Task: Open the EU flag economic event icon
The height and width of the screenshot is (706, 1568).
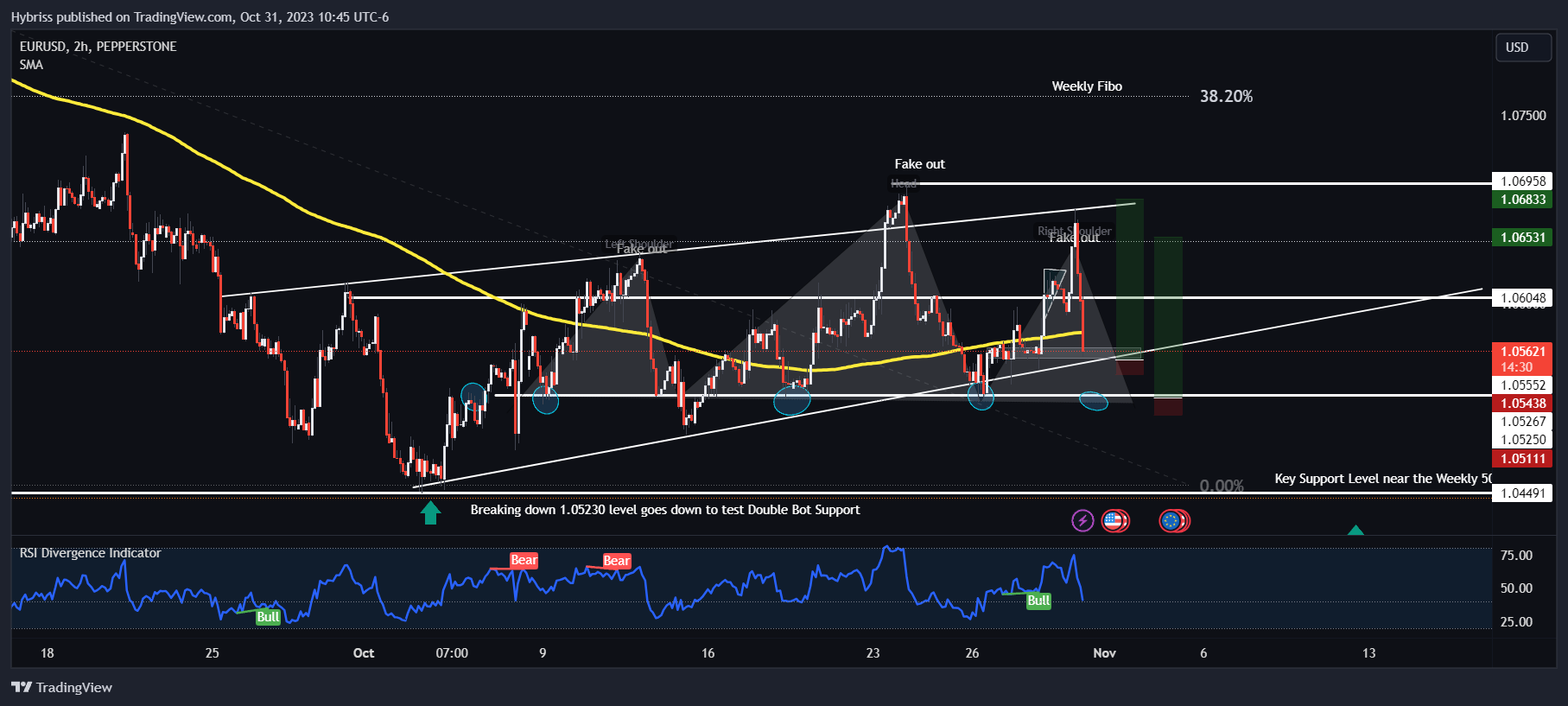Action: click(x=1171, y=520)
